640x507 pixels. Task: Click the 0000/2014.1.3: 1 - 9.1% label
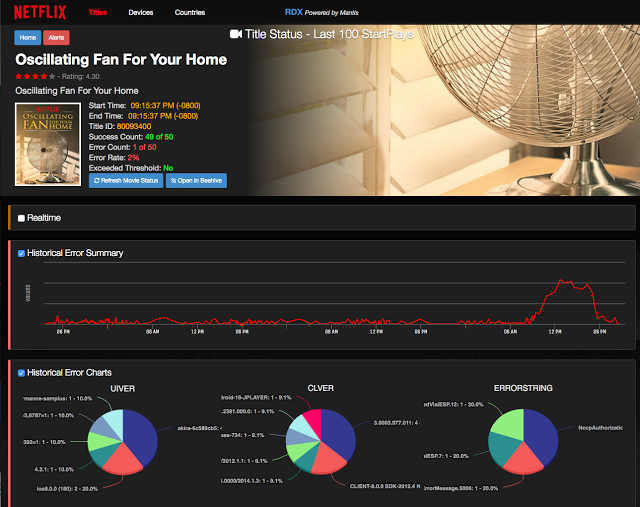pos(252,481)
